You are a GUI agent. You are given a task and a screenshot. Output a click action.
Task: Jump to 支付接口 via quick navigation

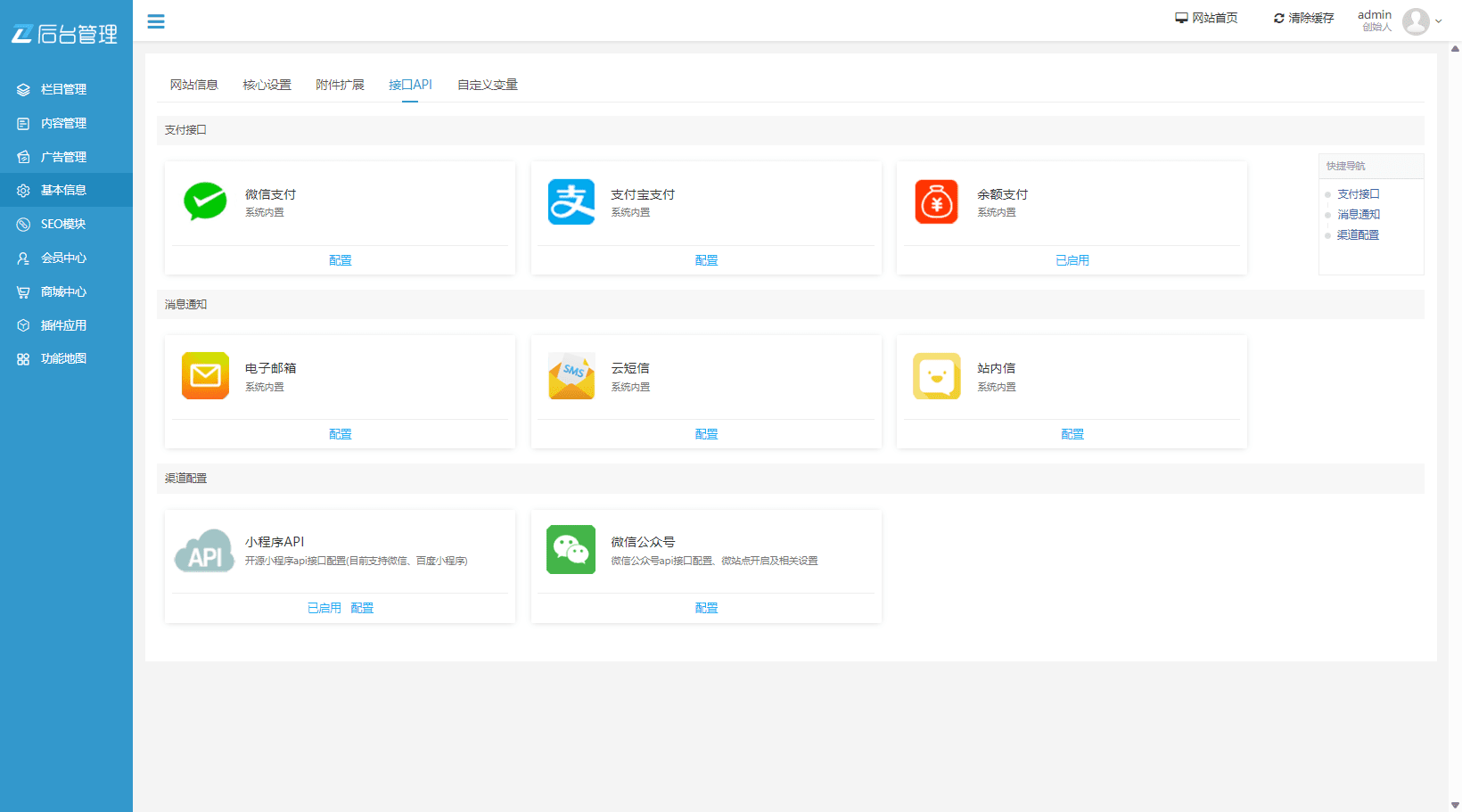coord(1358,193)
